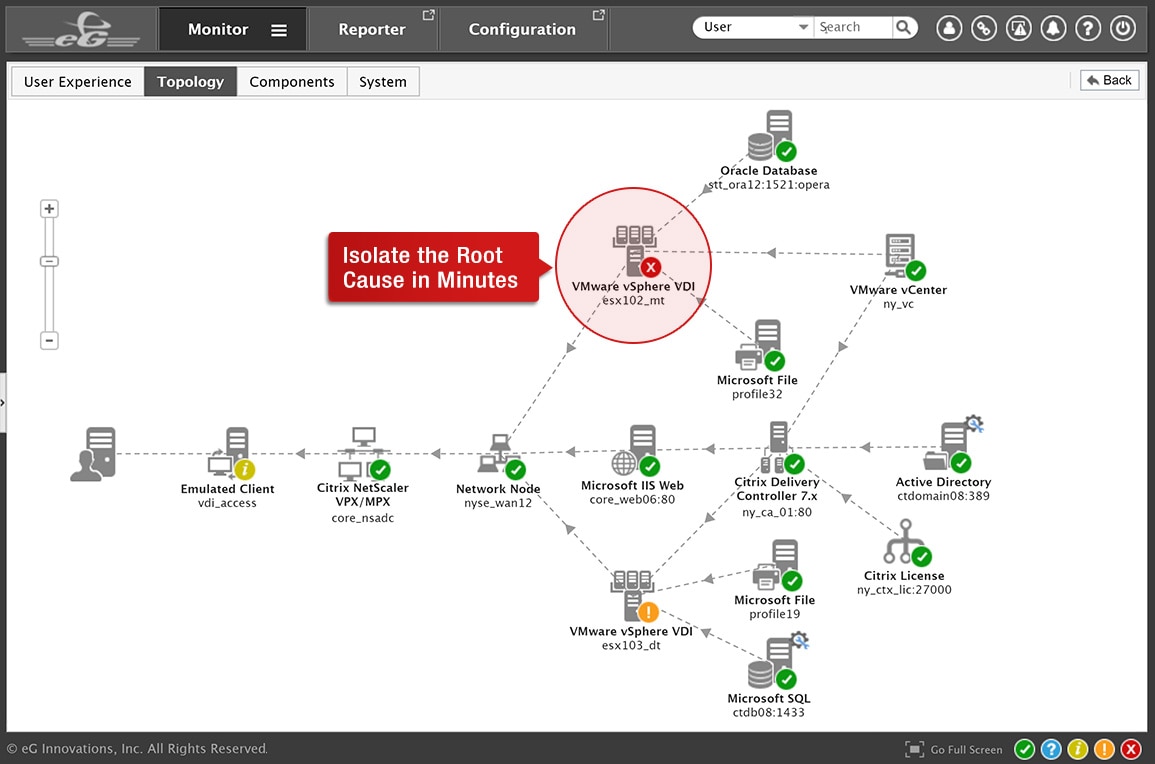Switch to the User Experience tab
The width and height of the screenshot is (1155, 764).
(x=78, y=82)
